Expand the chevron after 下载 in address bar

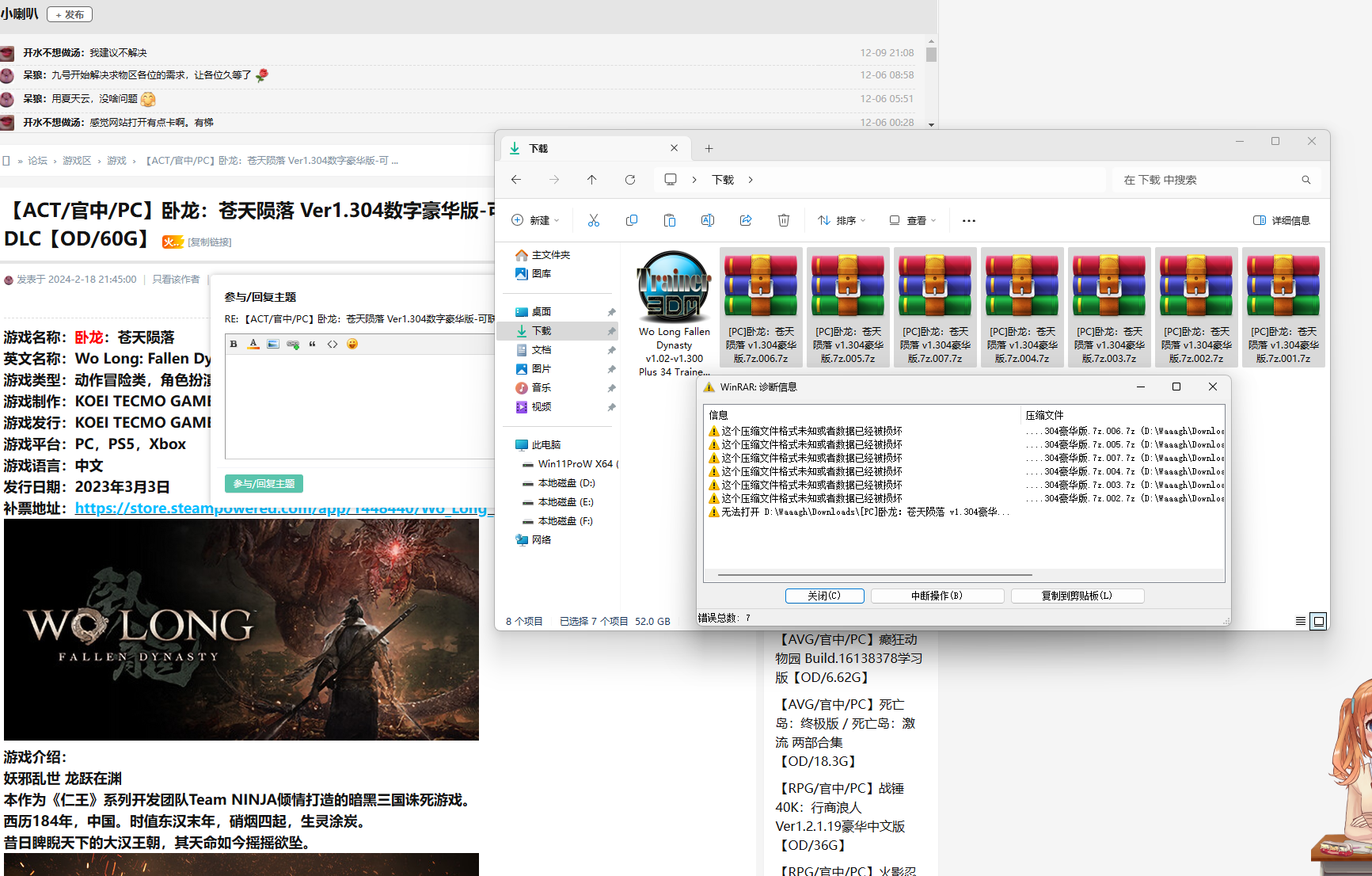tap(751, 180)
